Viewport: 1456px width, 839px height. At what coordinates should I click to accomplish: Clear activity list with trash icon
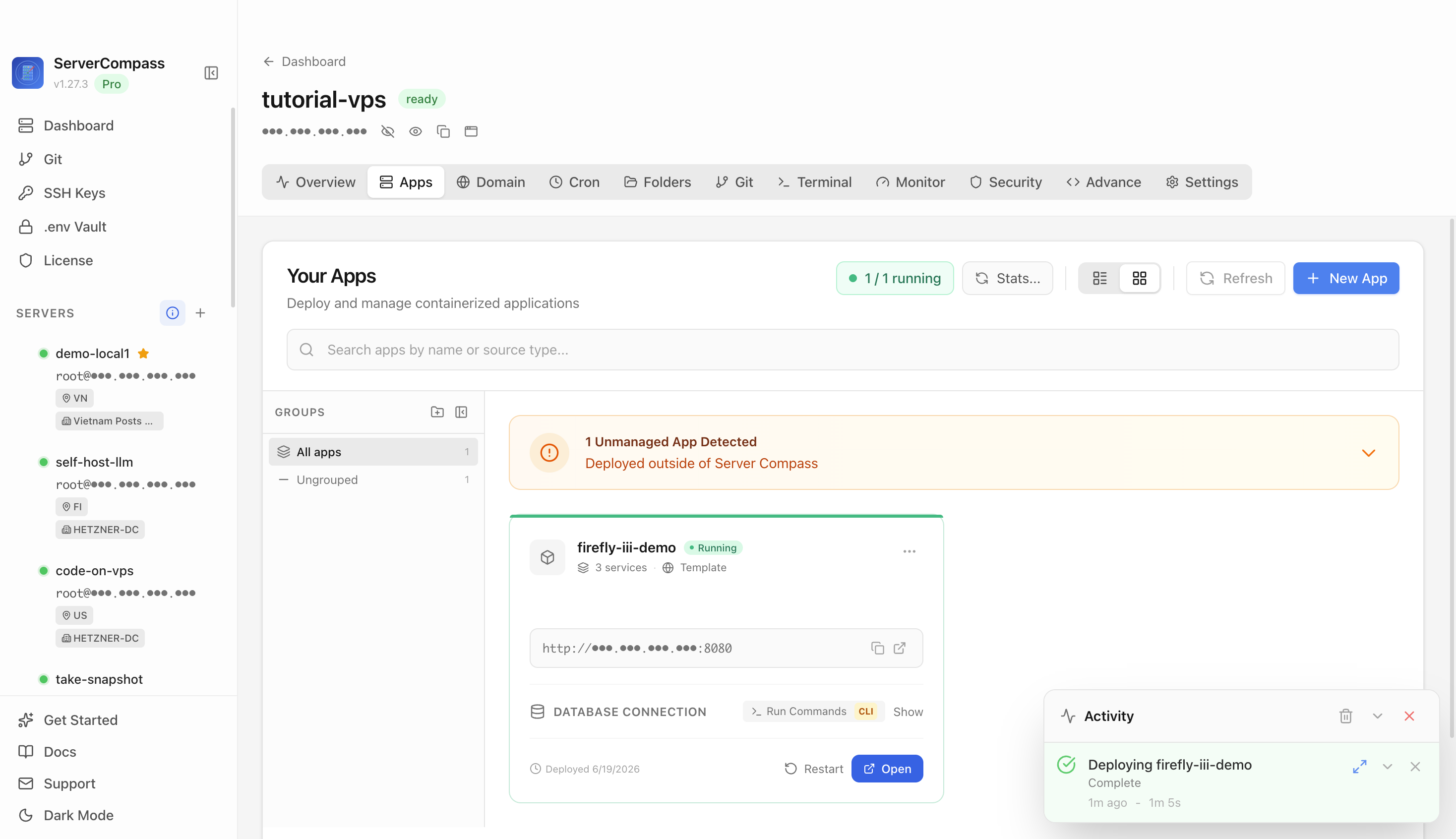tap(1346, 716)
